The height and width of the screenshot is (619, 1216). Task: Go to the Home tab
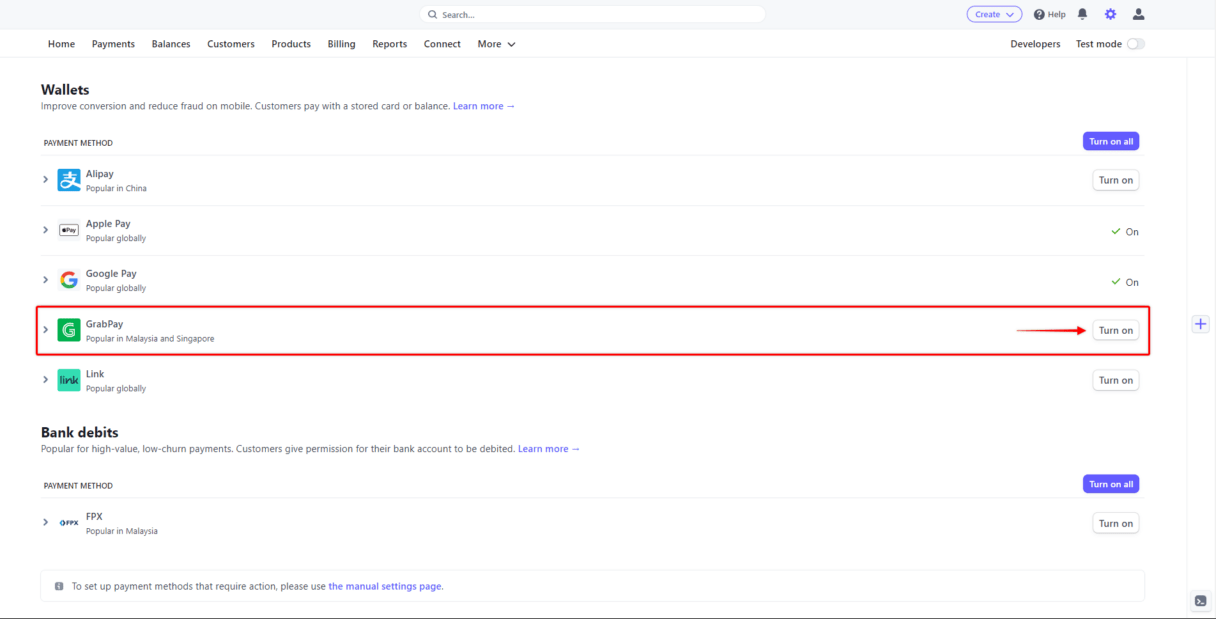(x=61, y=44)
